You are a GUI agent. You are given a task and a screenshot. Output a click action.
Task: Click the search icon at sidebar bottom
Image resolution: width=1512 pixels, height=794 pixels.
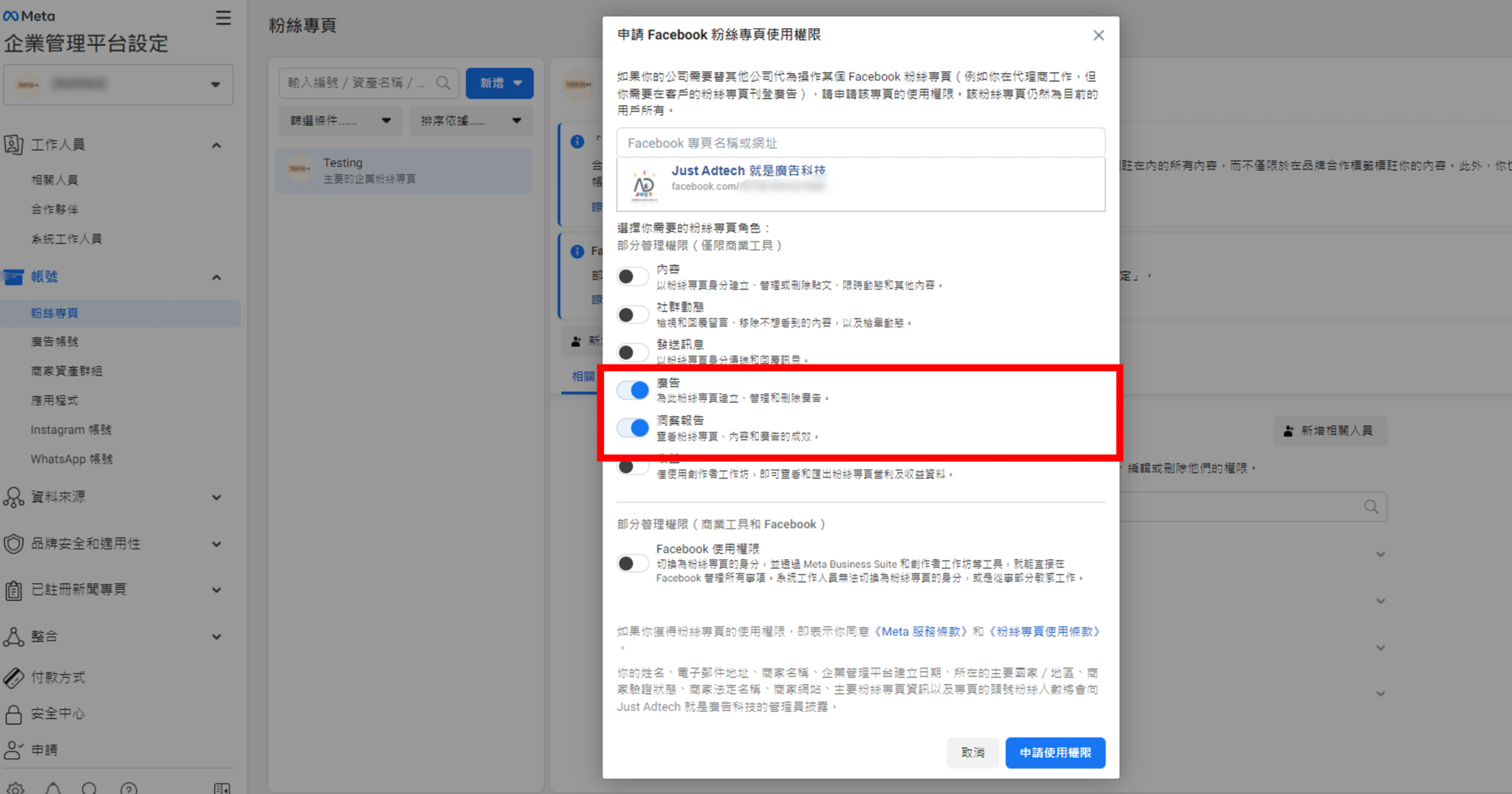[89, 788]
